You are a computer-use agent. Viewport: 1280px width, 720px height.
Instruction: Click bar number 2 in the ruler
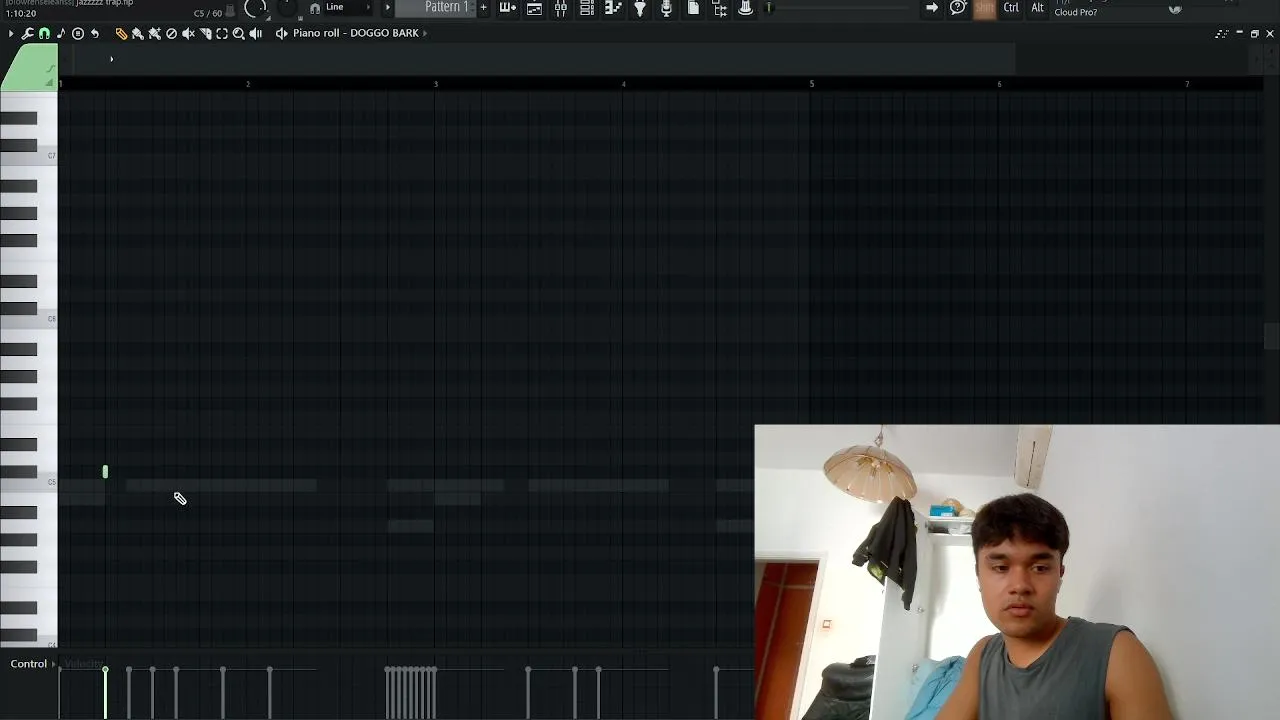(248, 84)
